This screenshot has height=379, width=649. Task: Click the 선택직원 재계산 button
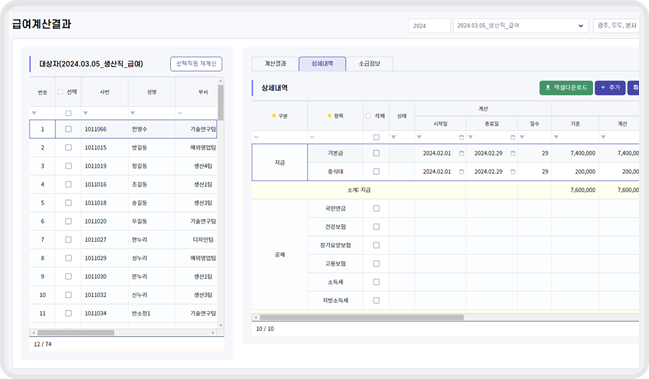(x=196, y=64)
